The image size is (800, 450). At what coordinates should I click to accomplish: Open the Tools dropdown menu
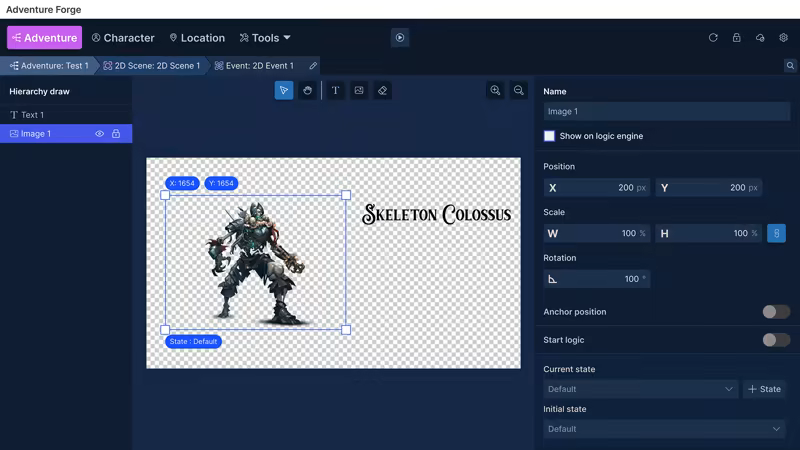265,38
